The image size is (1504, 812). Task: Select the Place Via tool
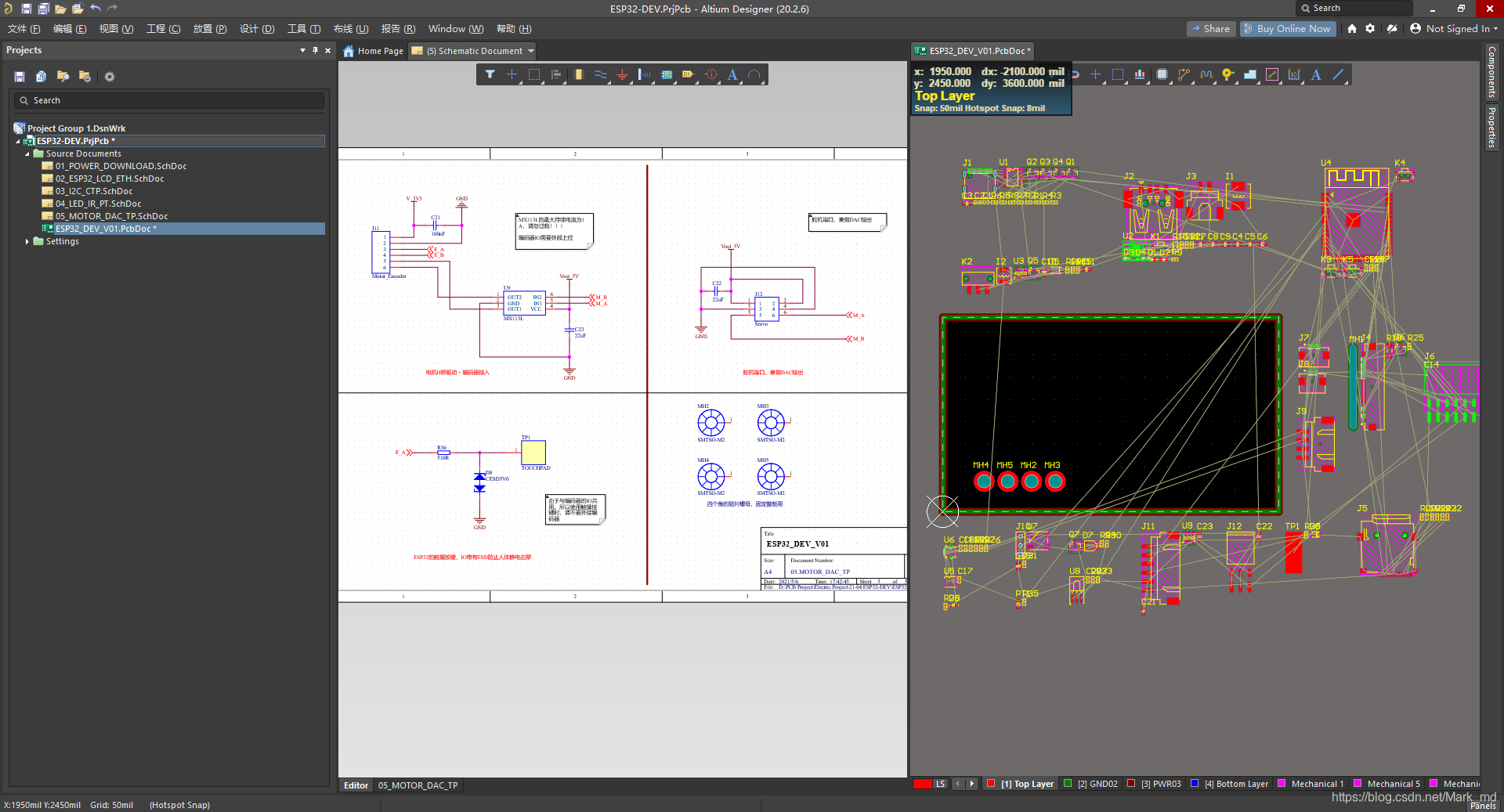pyautogui.click(x=1227, y=75)
